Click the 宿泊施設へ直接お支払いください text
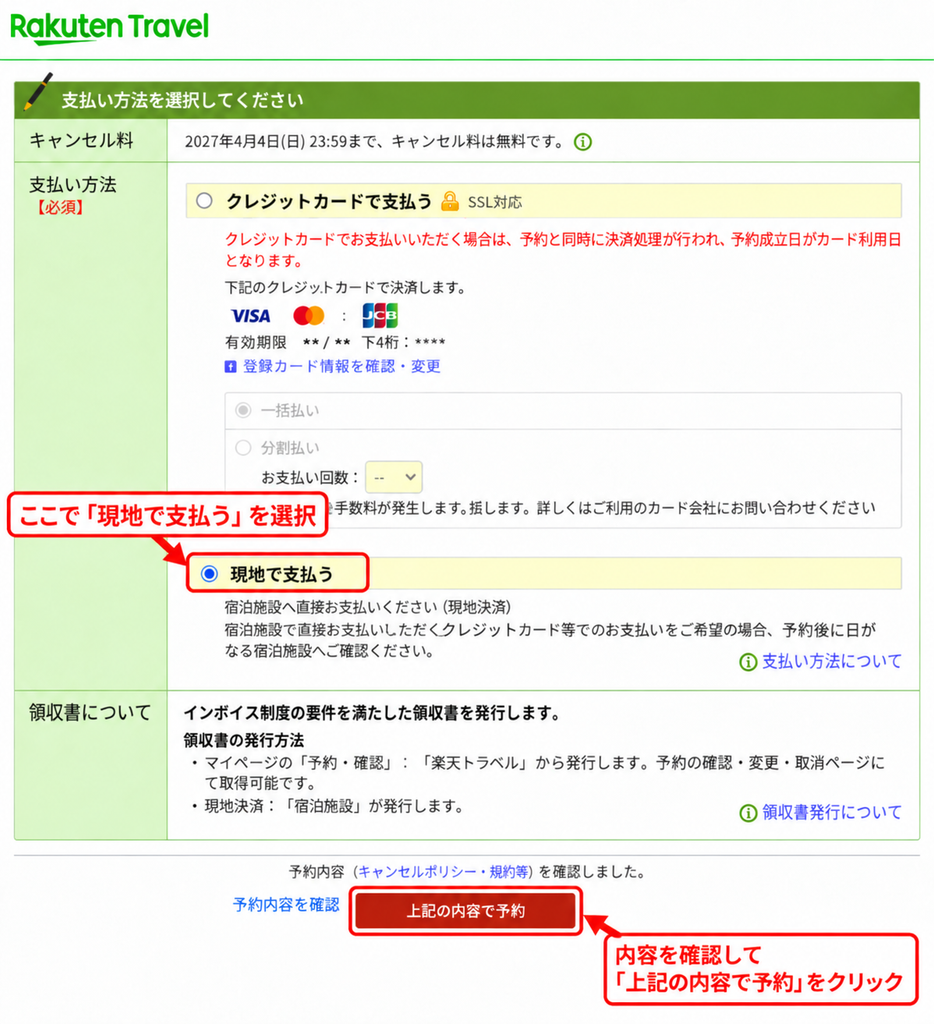 click(x=368, y=607)
